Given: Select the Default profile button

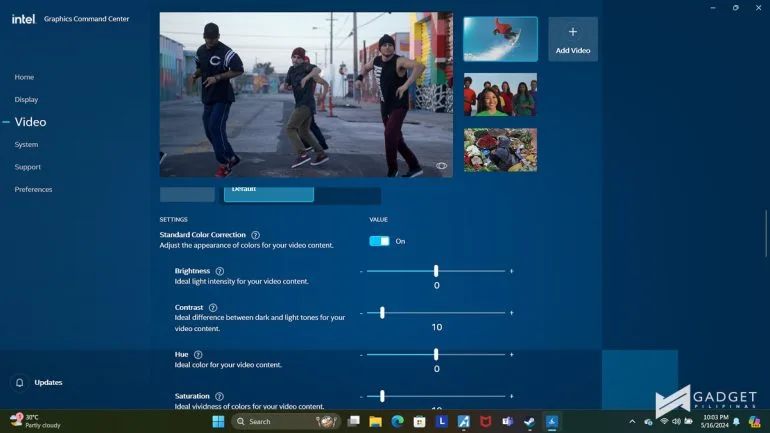Looking at the screenshot, I should [x=269, y=194].
